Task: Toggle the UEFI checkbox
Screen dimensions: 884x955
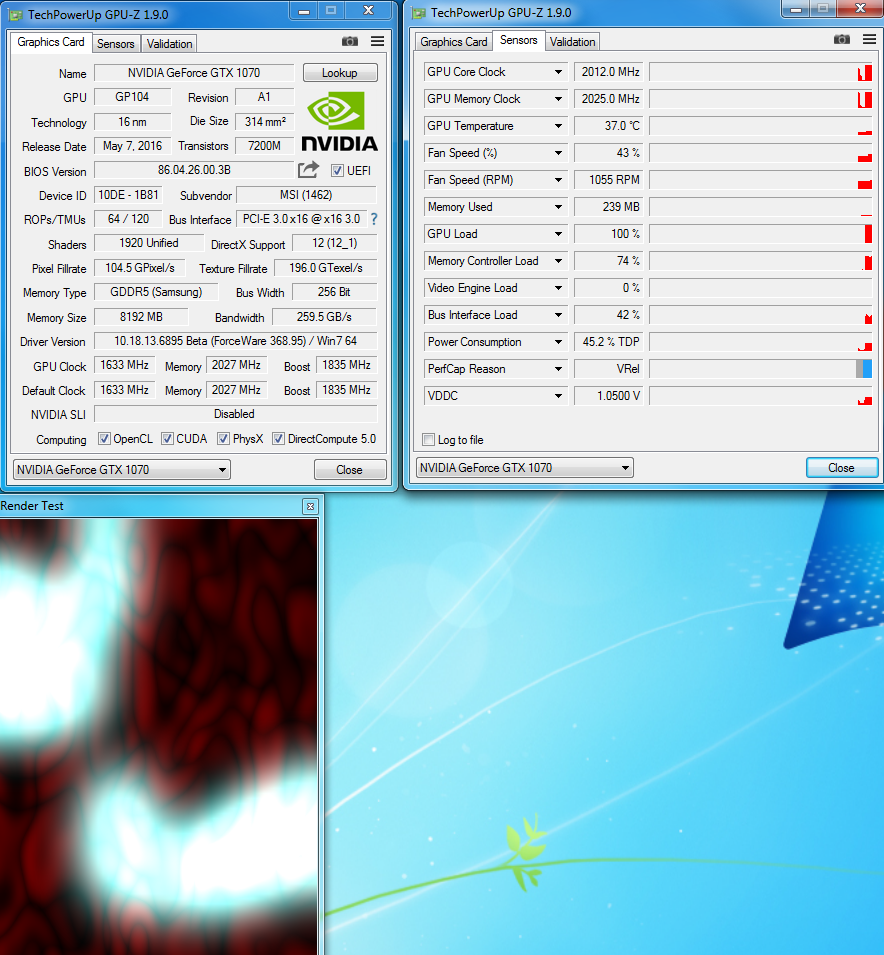Action: tap(338, 171)
